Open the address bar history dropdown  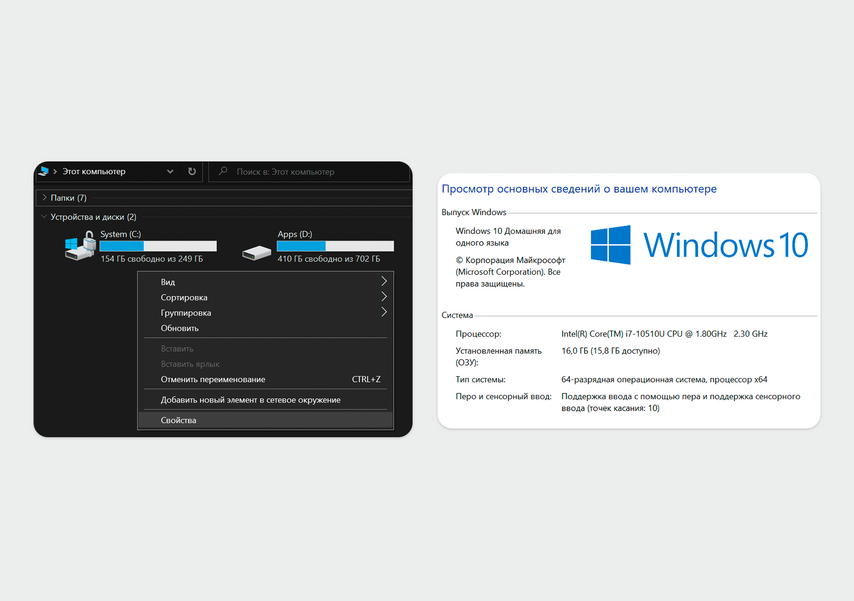pos(170,172)
